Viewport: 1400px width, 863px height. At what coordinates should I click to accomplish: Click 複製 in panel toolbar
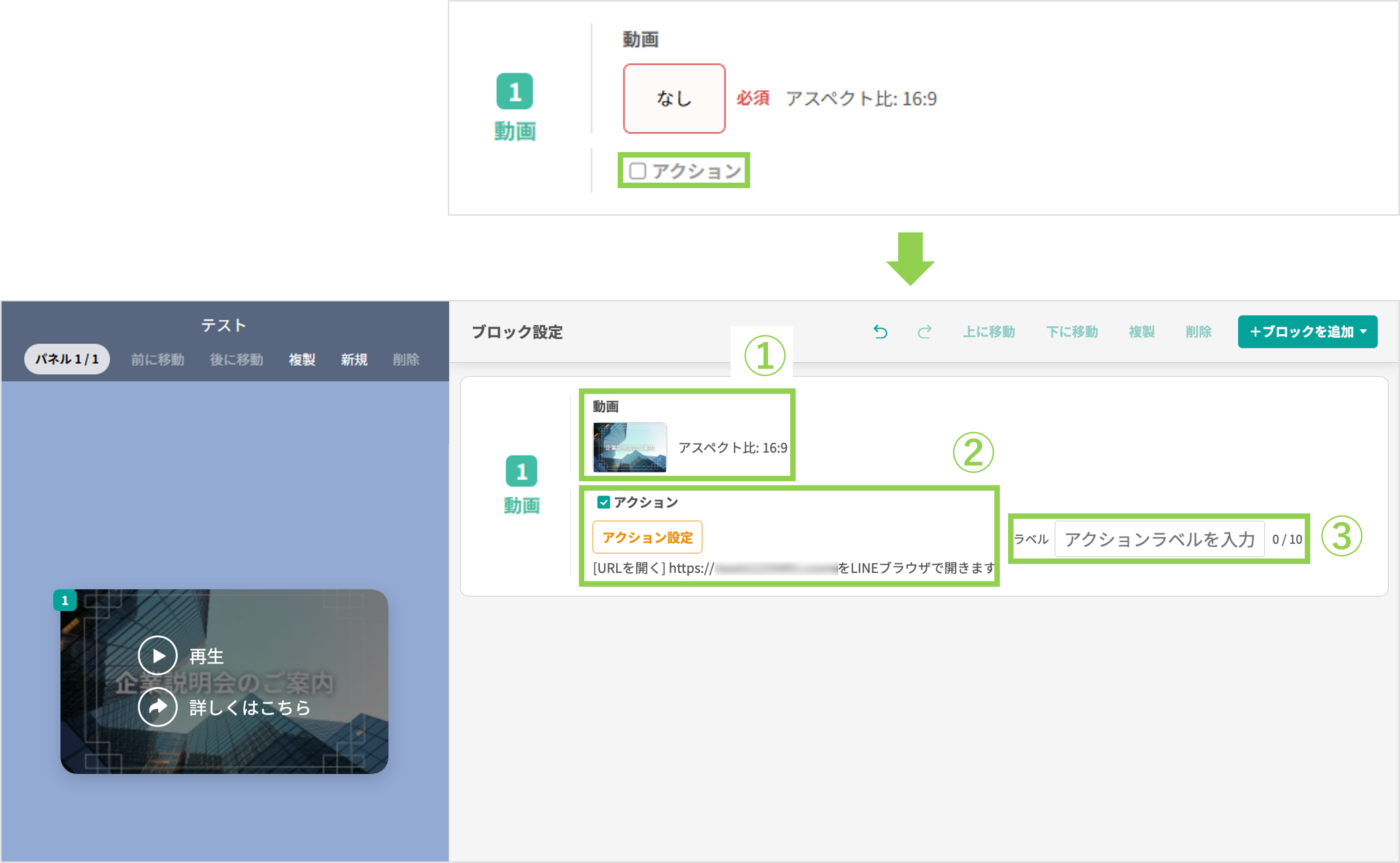302,360
